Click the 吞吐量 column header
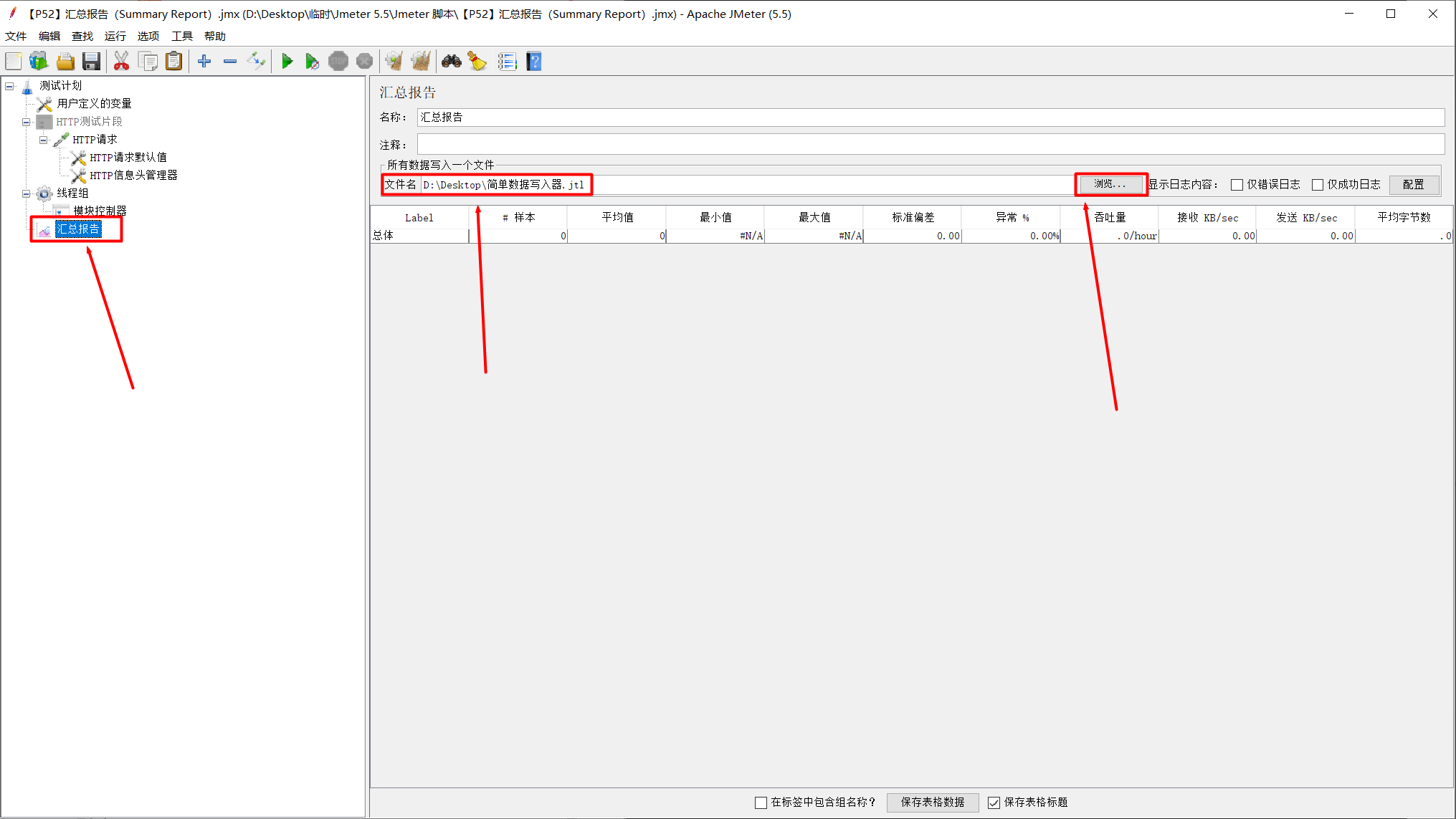 [1110, 217]
